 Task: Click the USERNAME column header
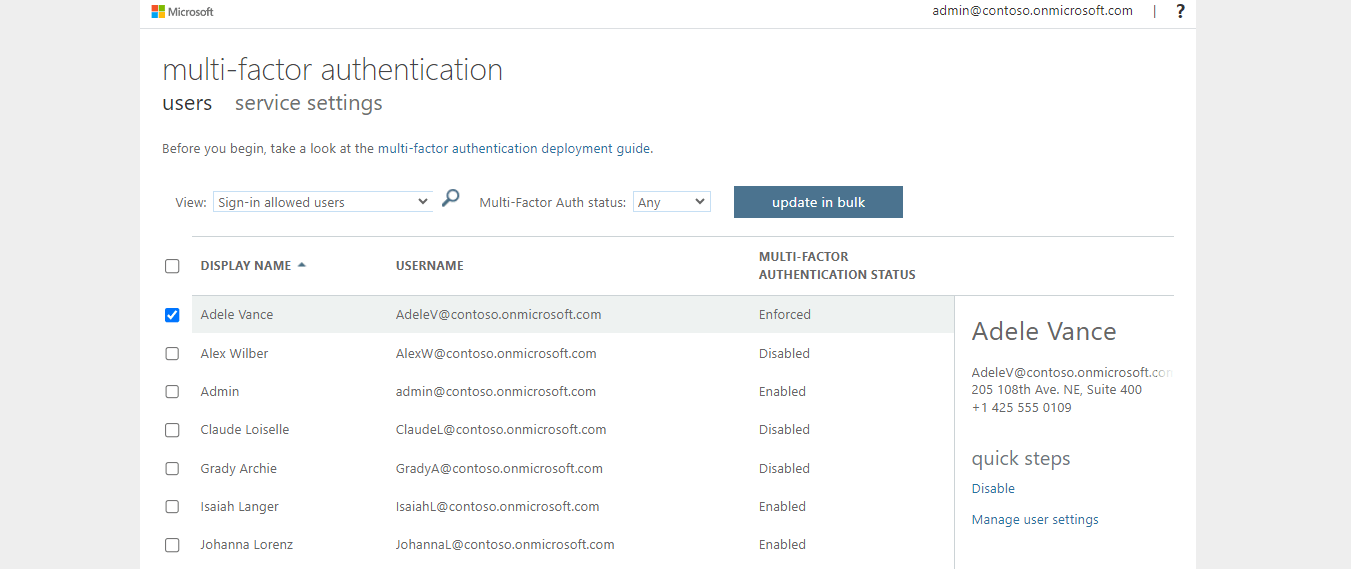tap(430, 266)
